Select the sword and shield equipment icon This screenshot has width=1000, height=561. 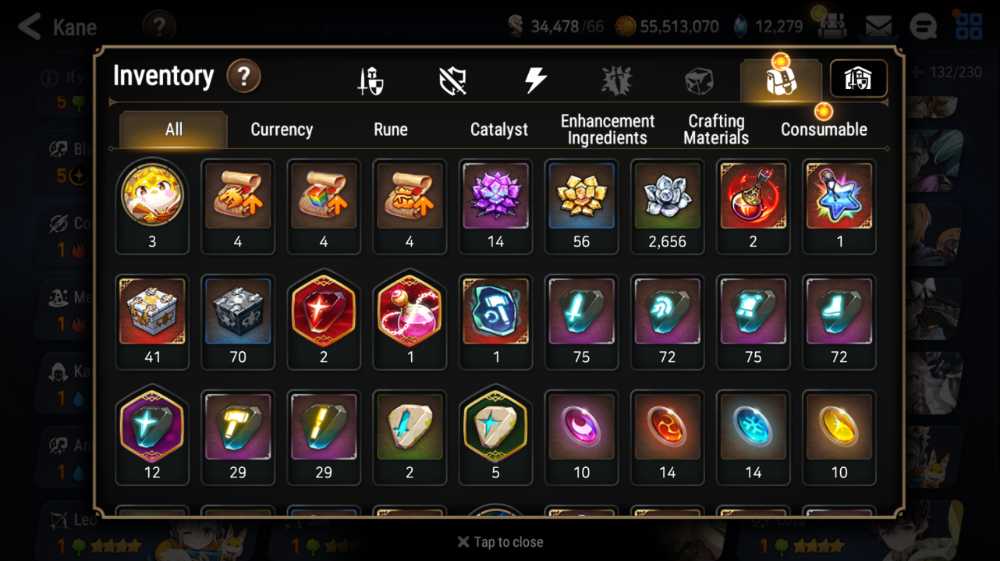pos(371,81)
